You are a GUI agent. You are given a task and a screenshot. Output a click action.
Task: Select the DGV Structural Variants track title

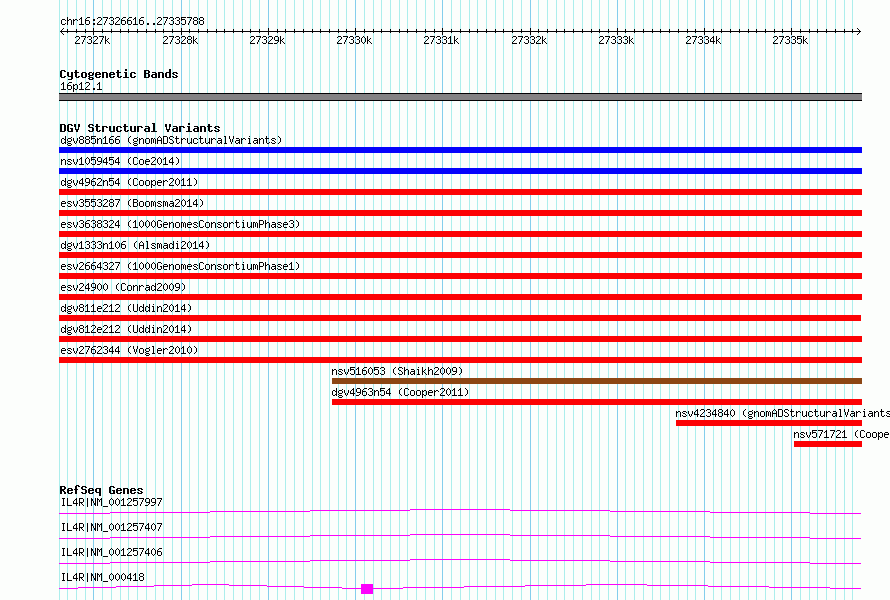tap(140, 128)
